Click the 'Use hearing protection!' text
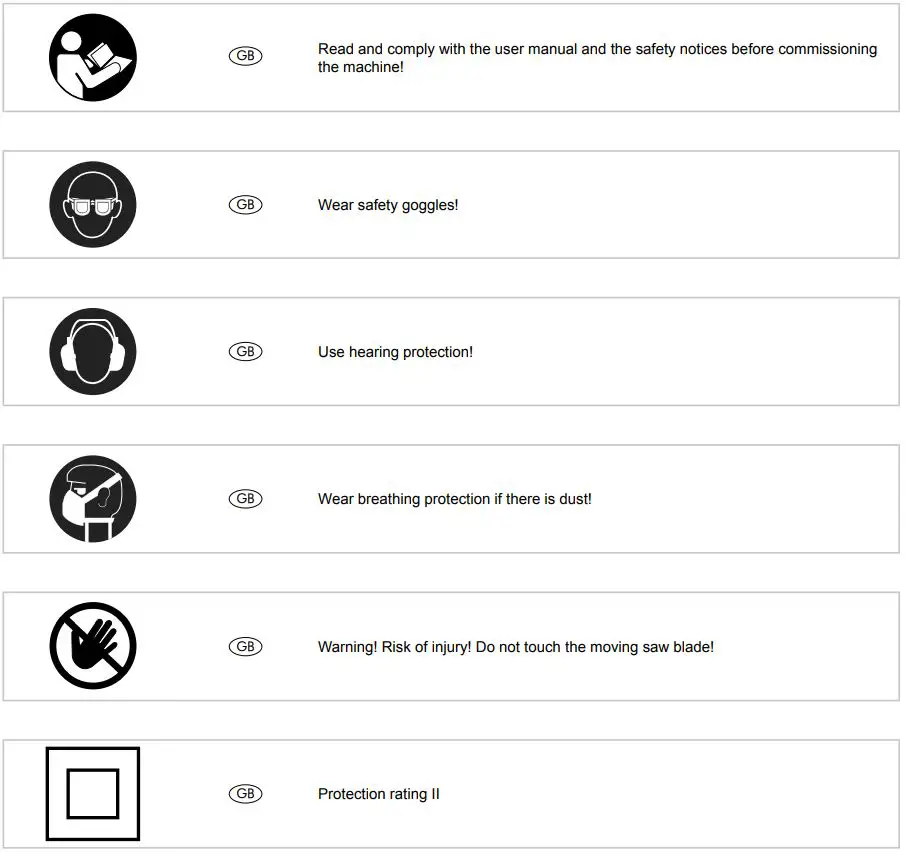905x854 pixels. [395, 353]
